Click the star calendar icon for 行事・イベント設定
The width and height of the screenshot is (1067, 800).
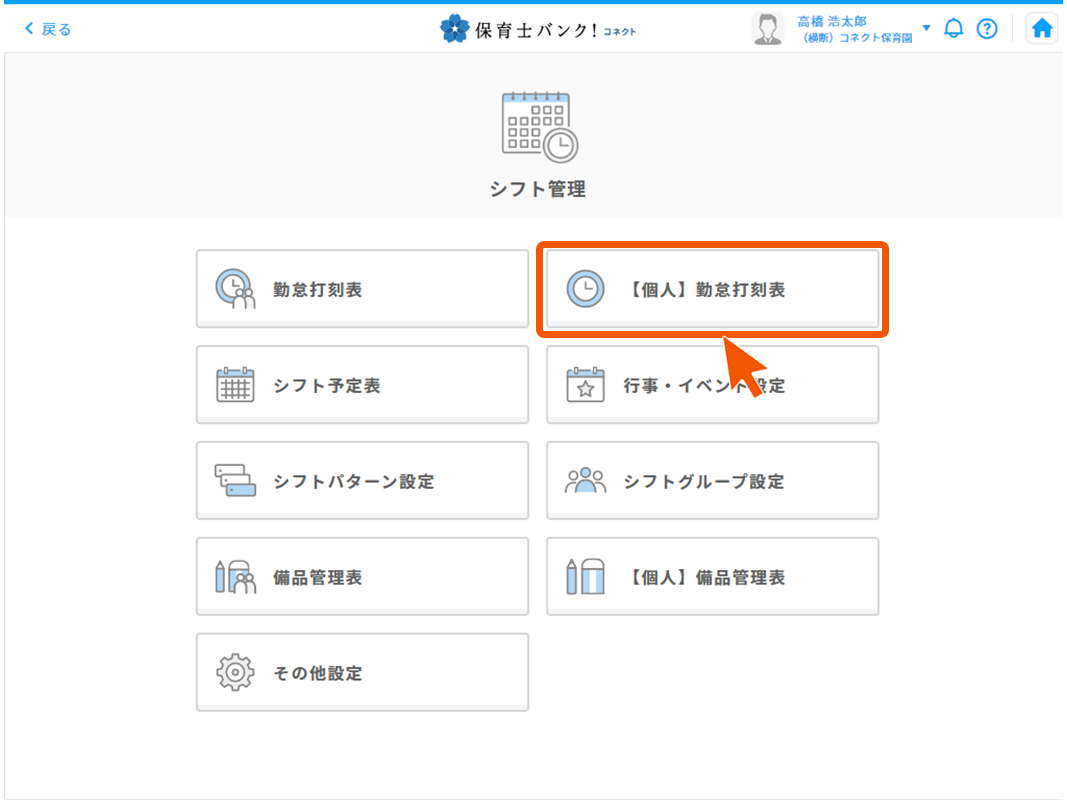[x=585, y=385]
